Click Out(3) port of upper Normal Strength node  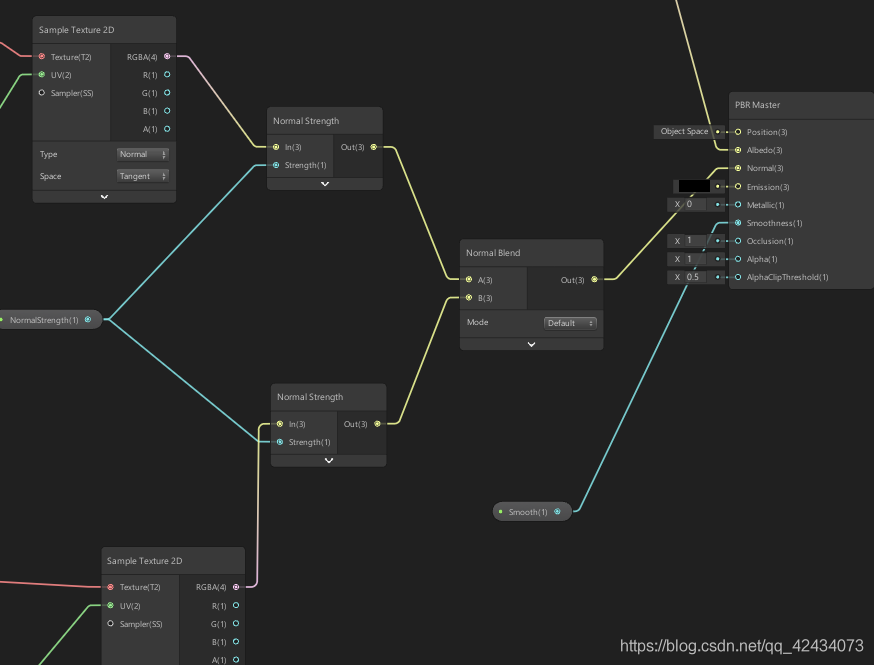(373, 147)
